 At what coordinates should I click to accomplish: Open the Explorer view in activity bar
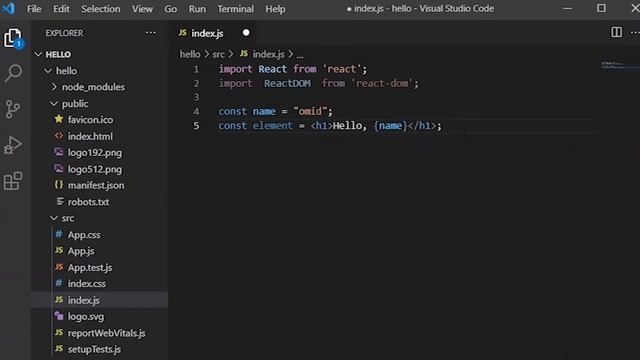(13, 38)
